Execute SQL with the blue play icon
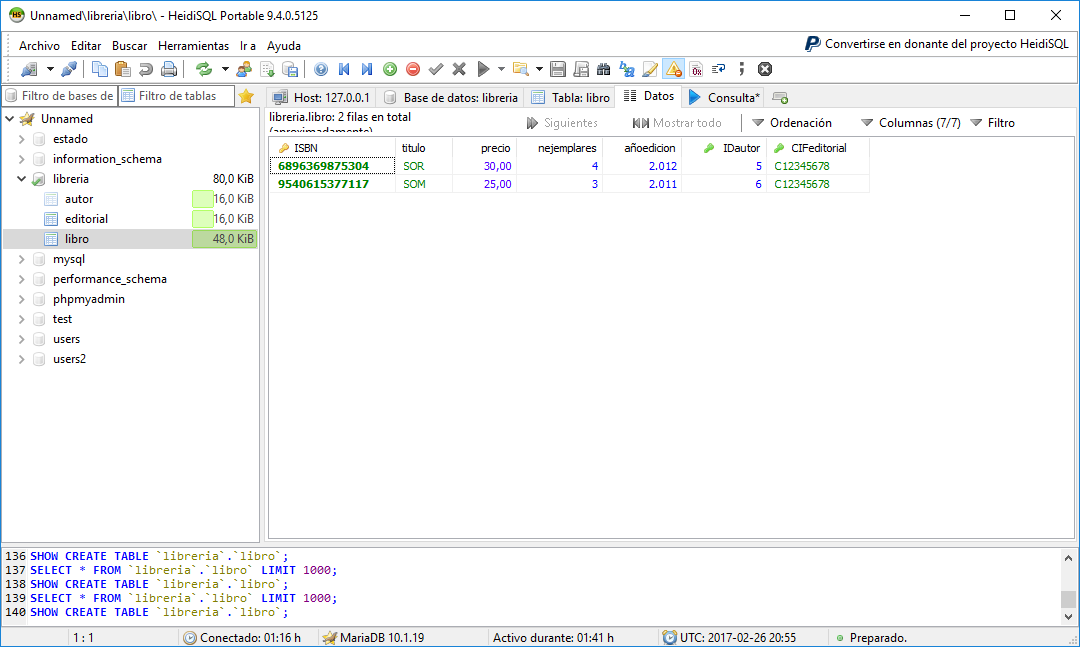 (482, 68)
